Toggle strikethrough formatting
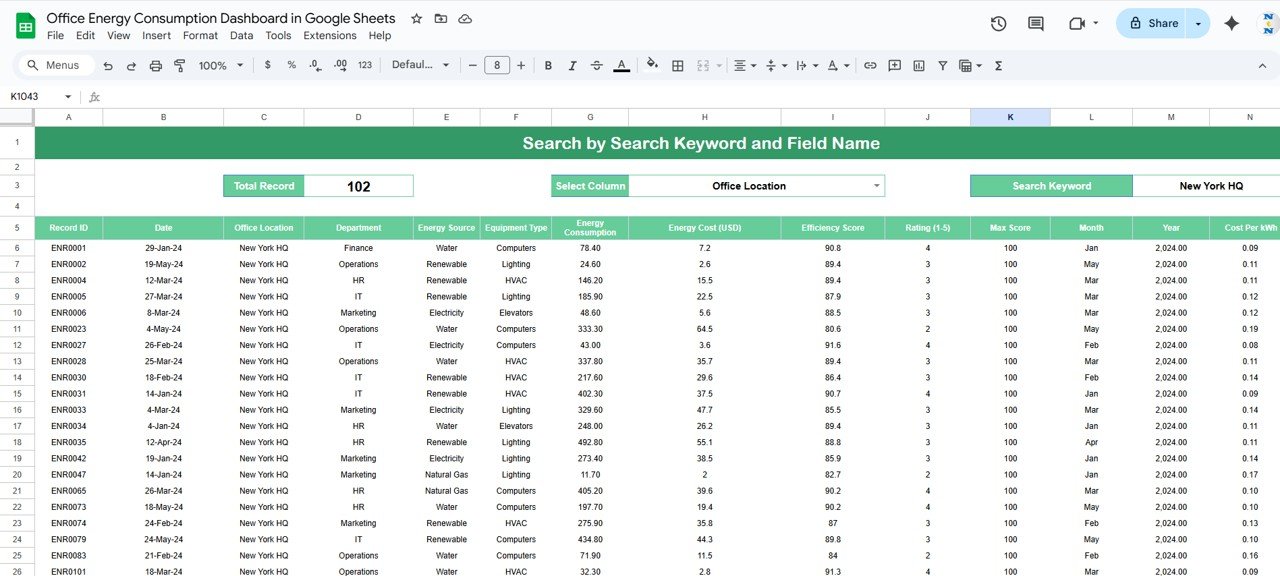This screenshot has height=576, width=1280. (x=597, y=65)
